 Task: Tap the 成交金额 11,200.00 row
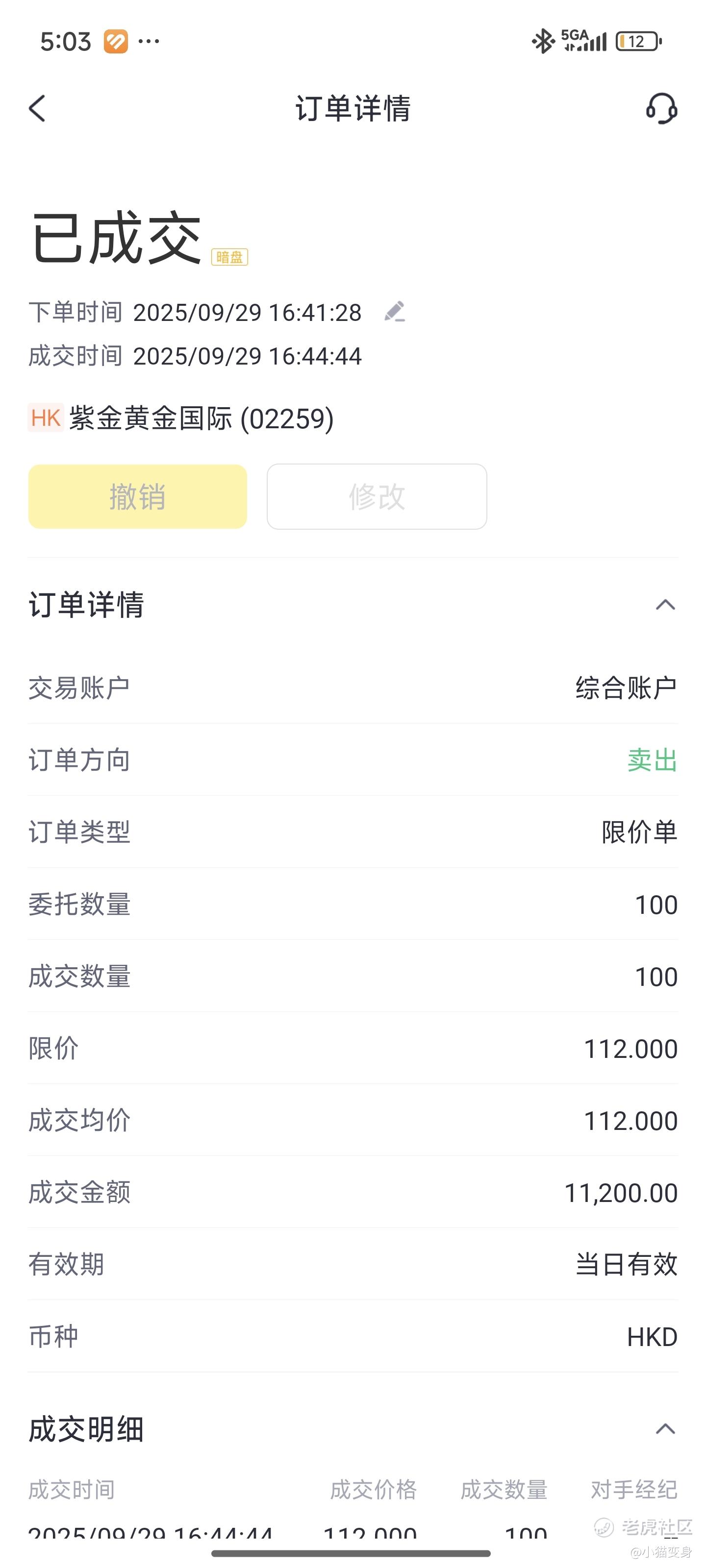point(353,1193)
